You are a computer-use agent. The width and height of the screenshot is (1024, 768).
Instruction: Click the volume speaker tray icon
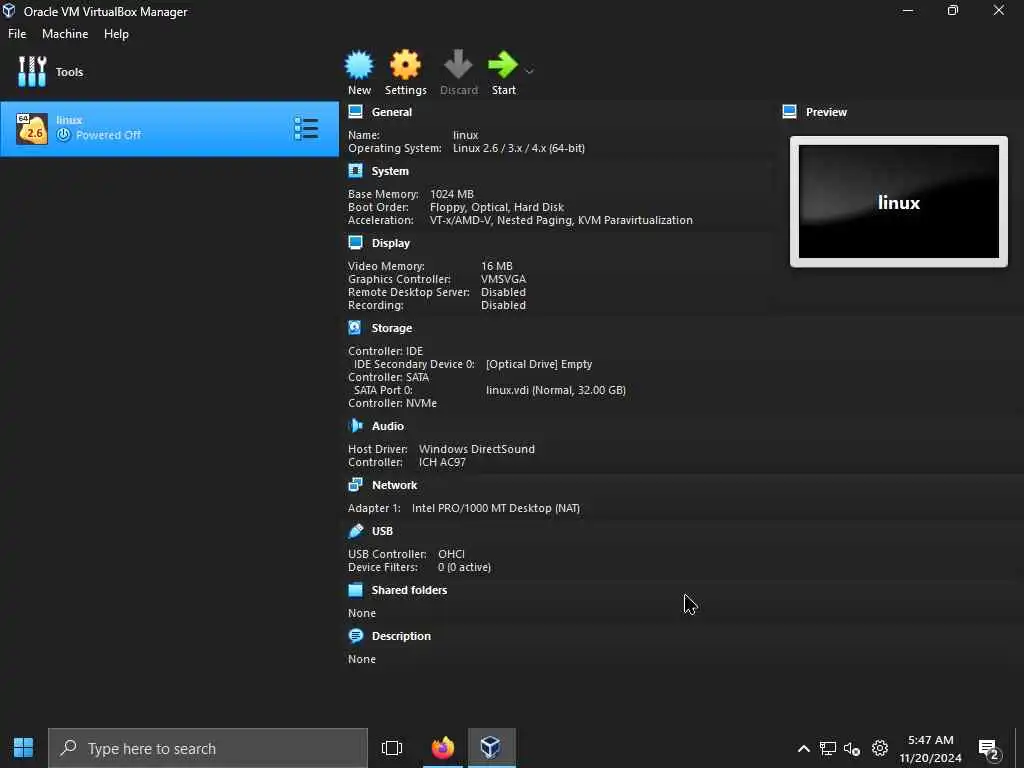[x=852, y=748]
